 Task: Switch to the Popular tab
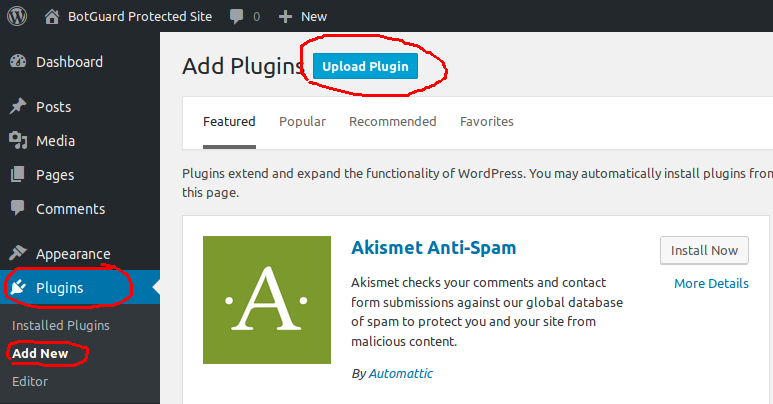tap(302, 121)
